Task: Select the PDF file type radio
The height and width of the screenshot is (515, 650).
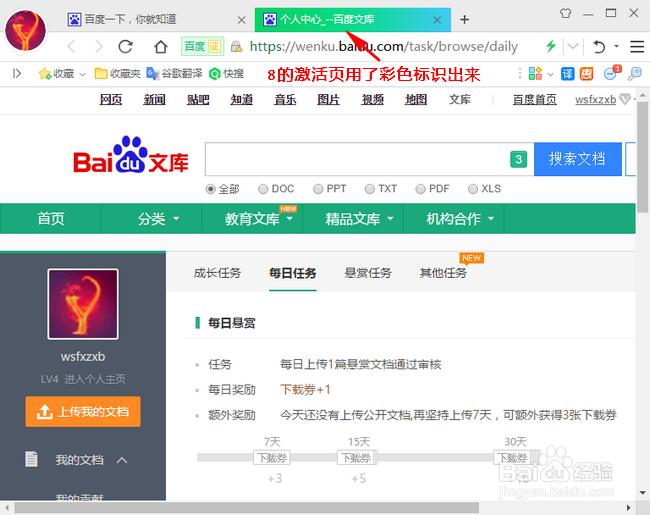Action: click(x=420, y=189)
